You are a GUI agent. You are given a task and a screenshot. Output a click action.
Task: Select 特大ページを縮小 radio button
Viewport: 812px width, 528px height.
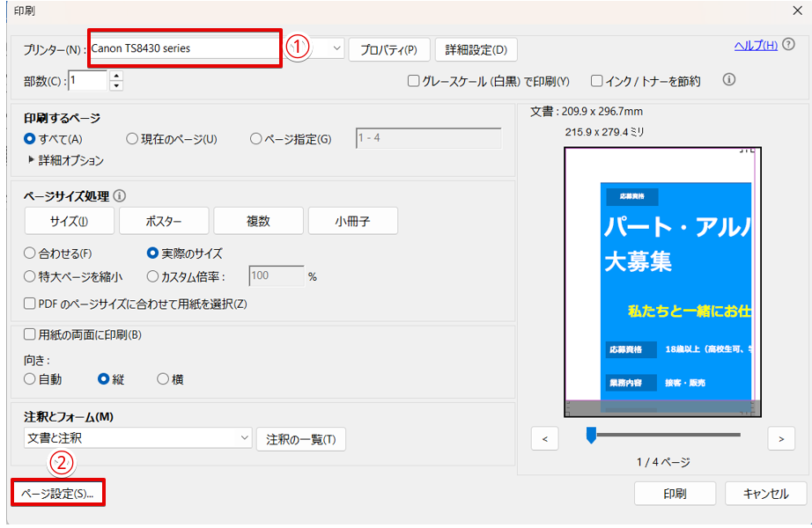click(30, 276)
